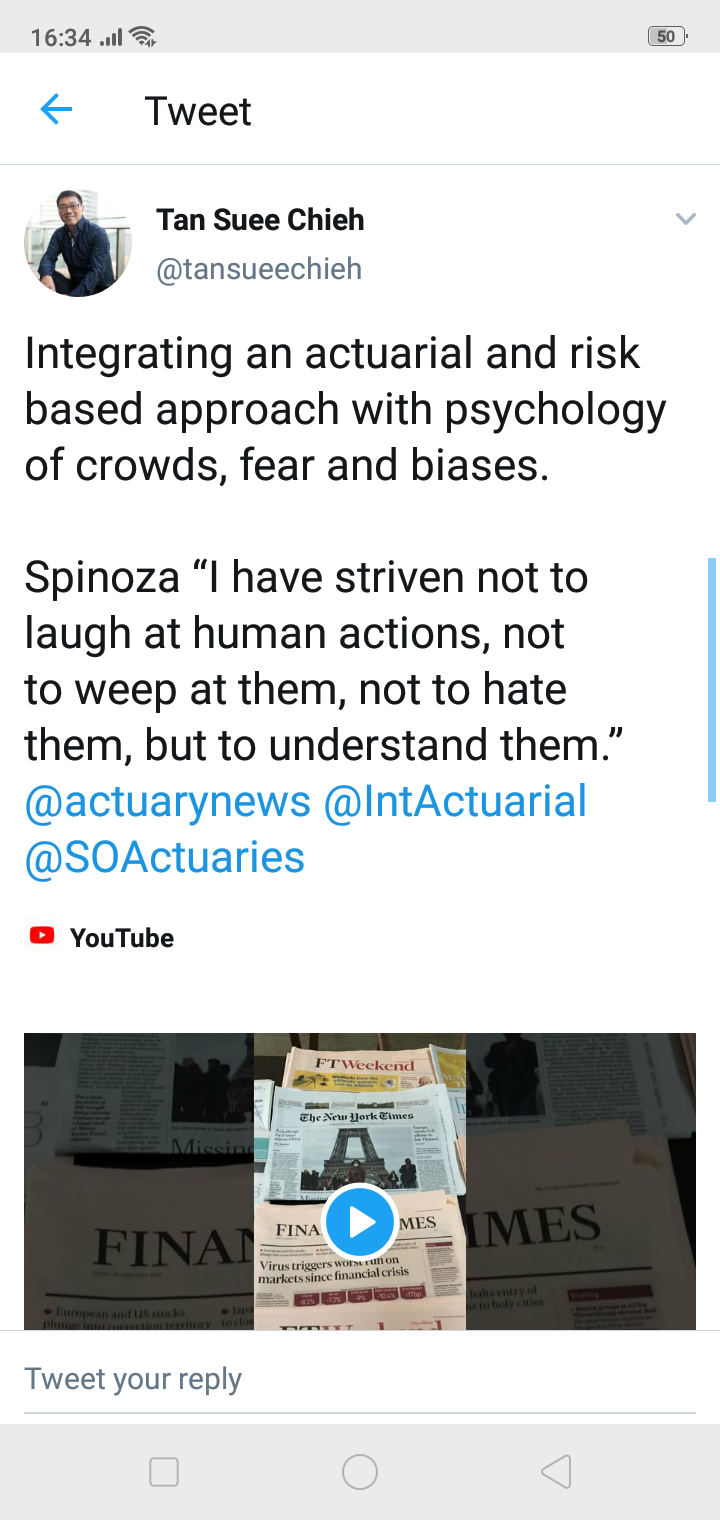Open the @IntActuarial mention
720x1520 pixels.
pos(456,802)
